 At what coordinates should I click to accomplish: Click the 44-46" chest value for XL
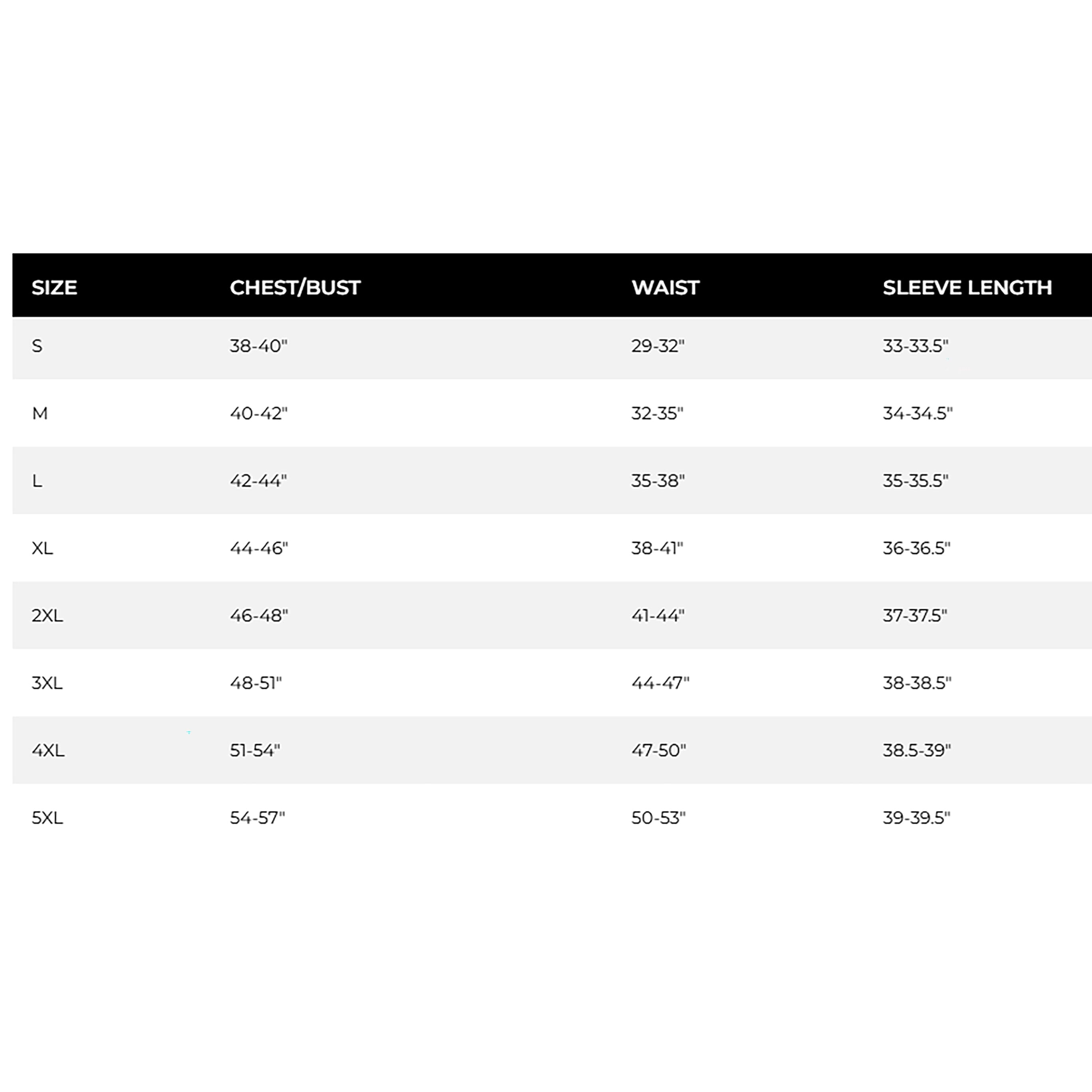click(x=259, y=548)
